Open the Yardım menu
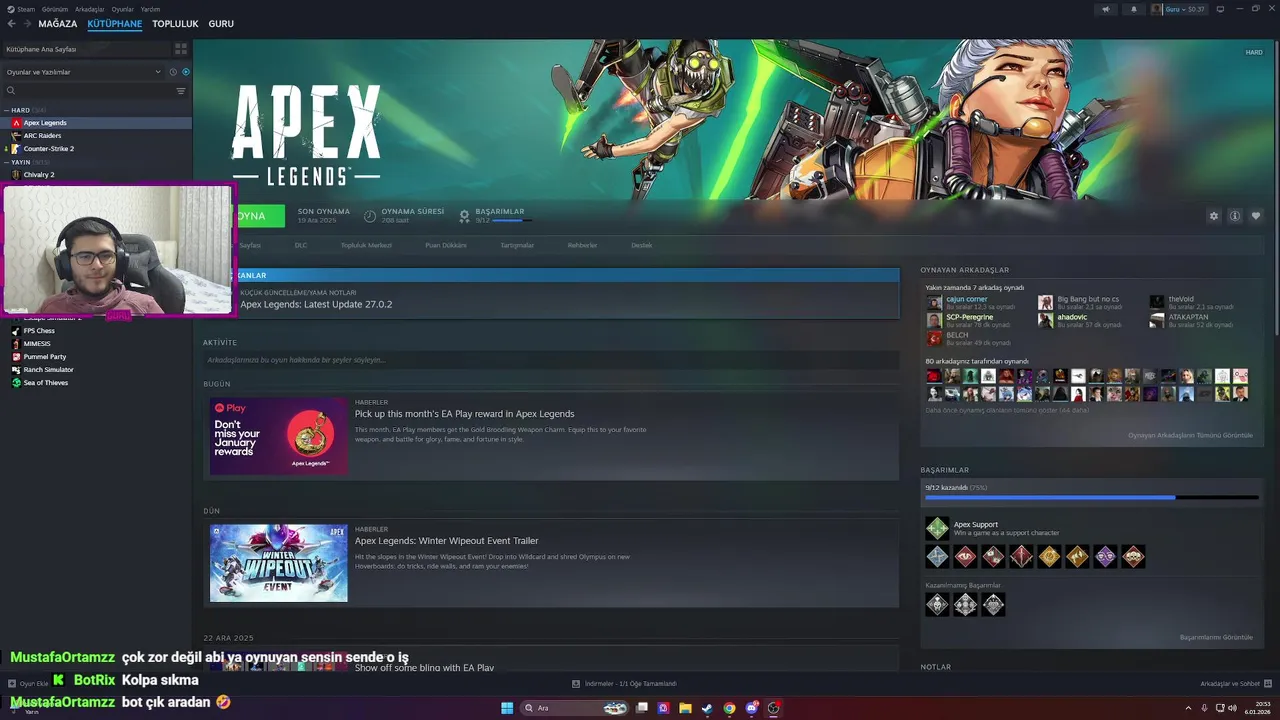 point(150,9)
